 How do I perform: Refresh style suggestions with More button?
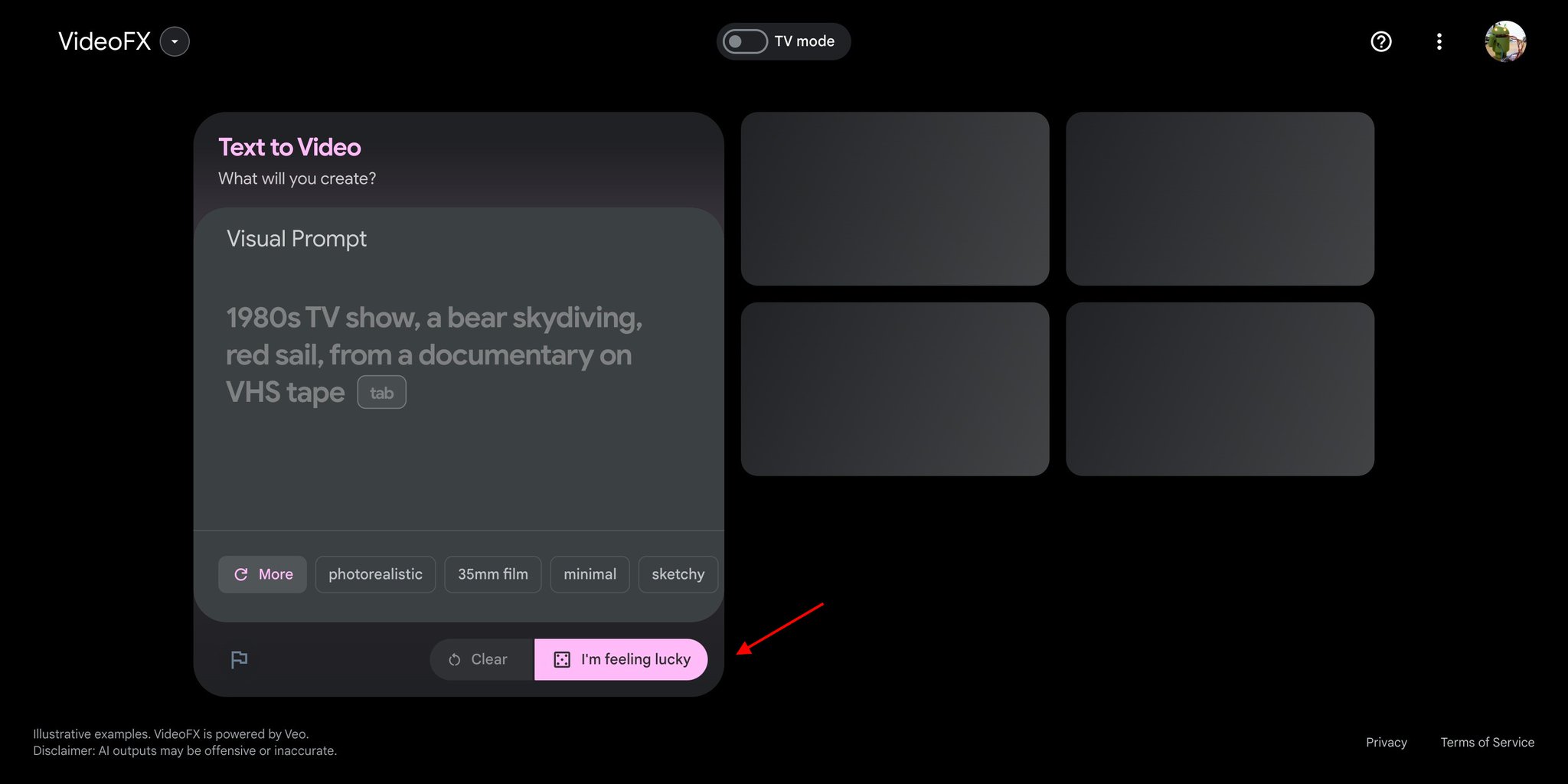[263, 574]
